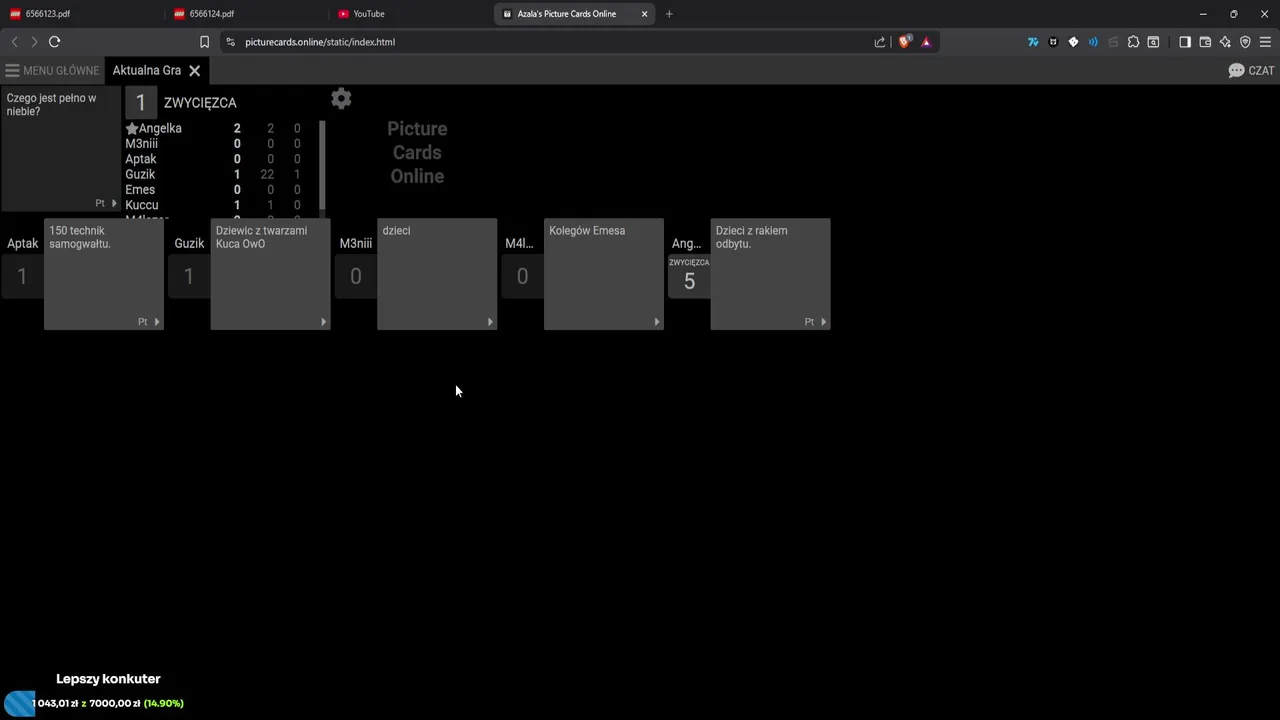Open the extensions puzzle-piece menu

[x=1133, y=42]
